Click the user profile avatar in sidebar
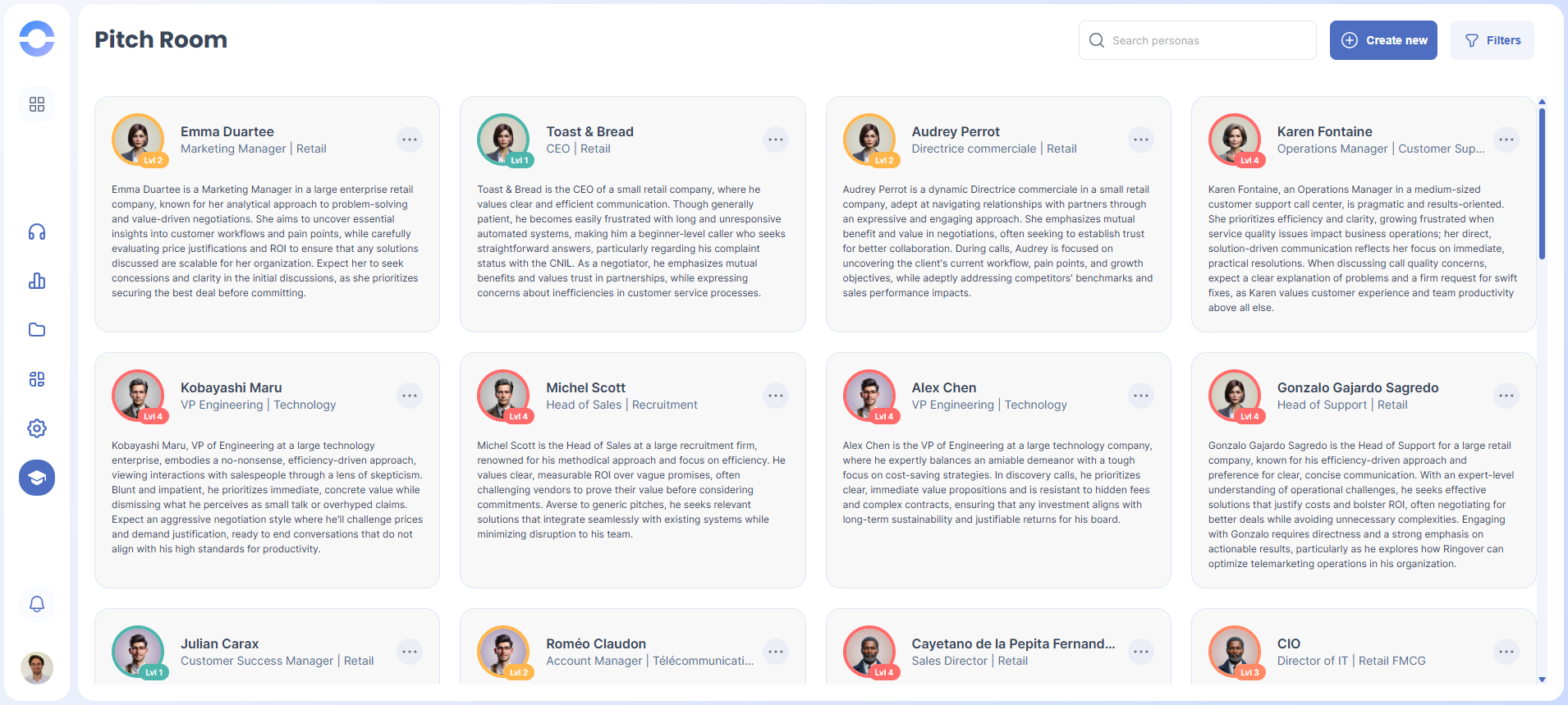Image resolution: width=1568 pixels, height=705 pixels. tap(37, 668)
